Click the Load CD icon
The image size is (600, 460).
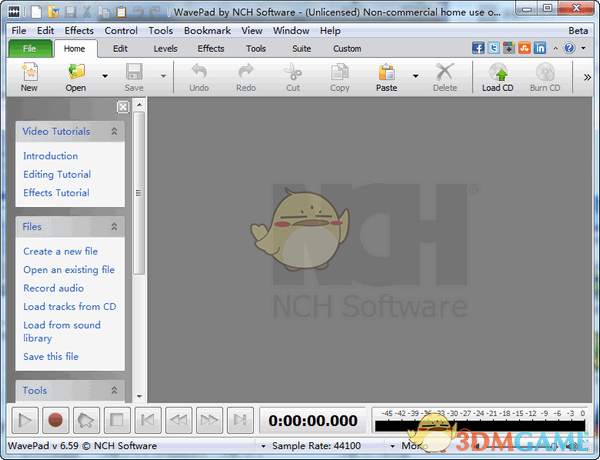click(x=497, y=72)
